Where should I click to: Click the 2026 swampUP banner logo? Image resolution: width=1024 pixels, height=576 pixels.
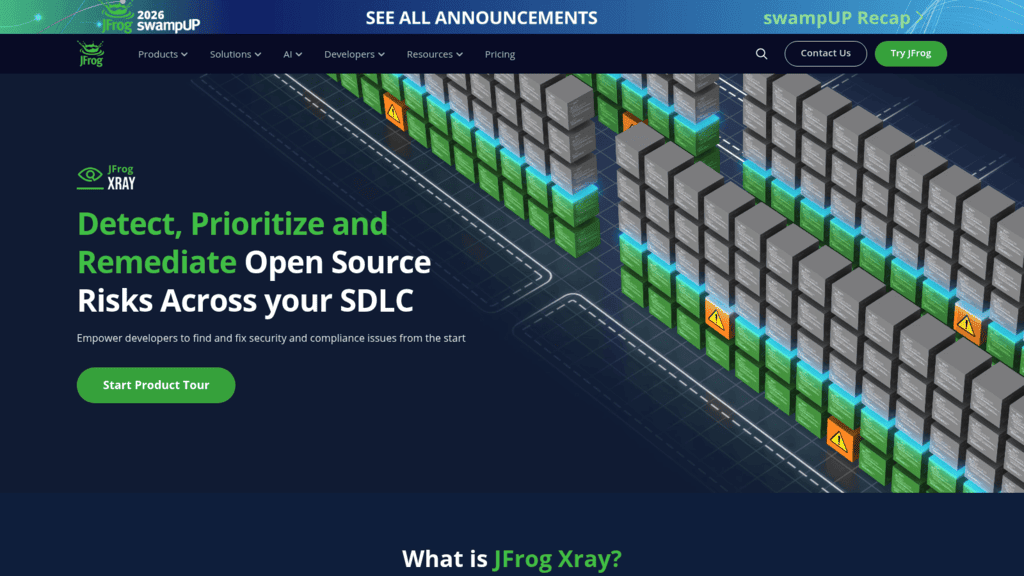pyautogui.click(x=151, y=17)
